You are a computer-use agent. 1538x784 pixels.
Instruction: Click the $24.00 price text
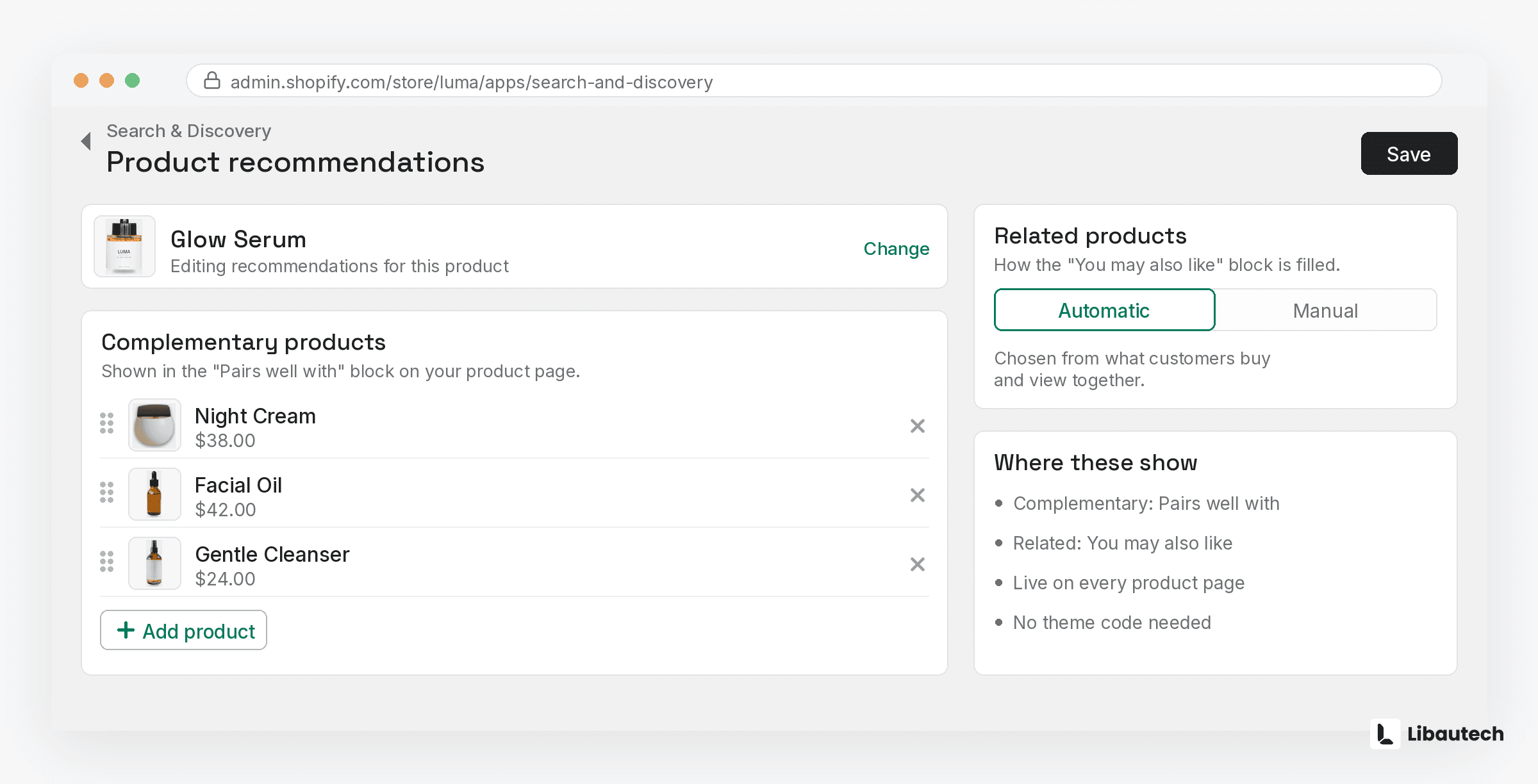pos(225,579)
